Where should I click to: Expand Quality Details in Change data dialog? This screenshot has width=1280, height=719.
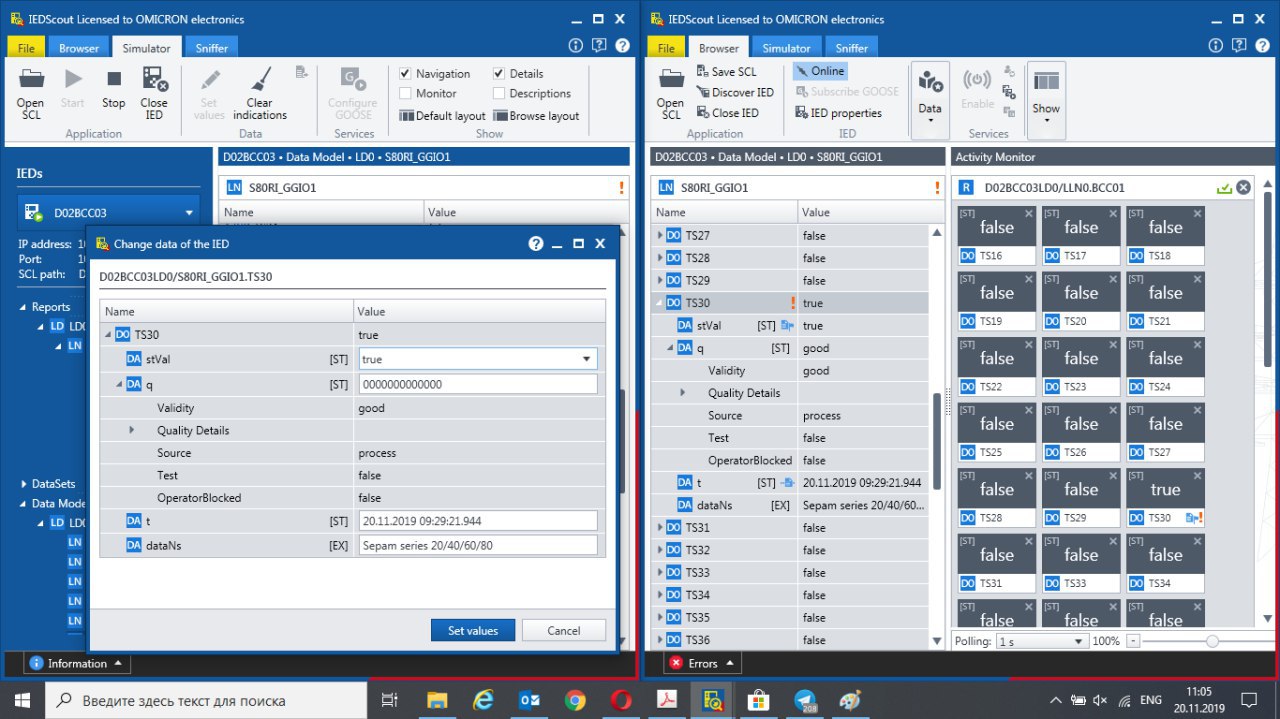pyautogui.click(x=132, y=430)
